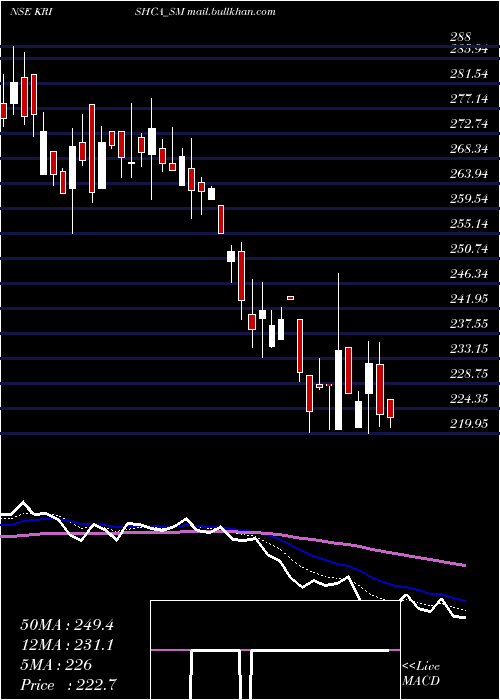Click the 272.74 price axis label
Image resolution: width=500 pixels, height=700 pixels.
pyautogui.click(x=469, y=124)
